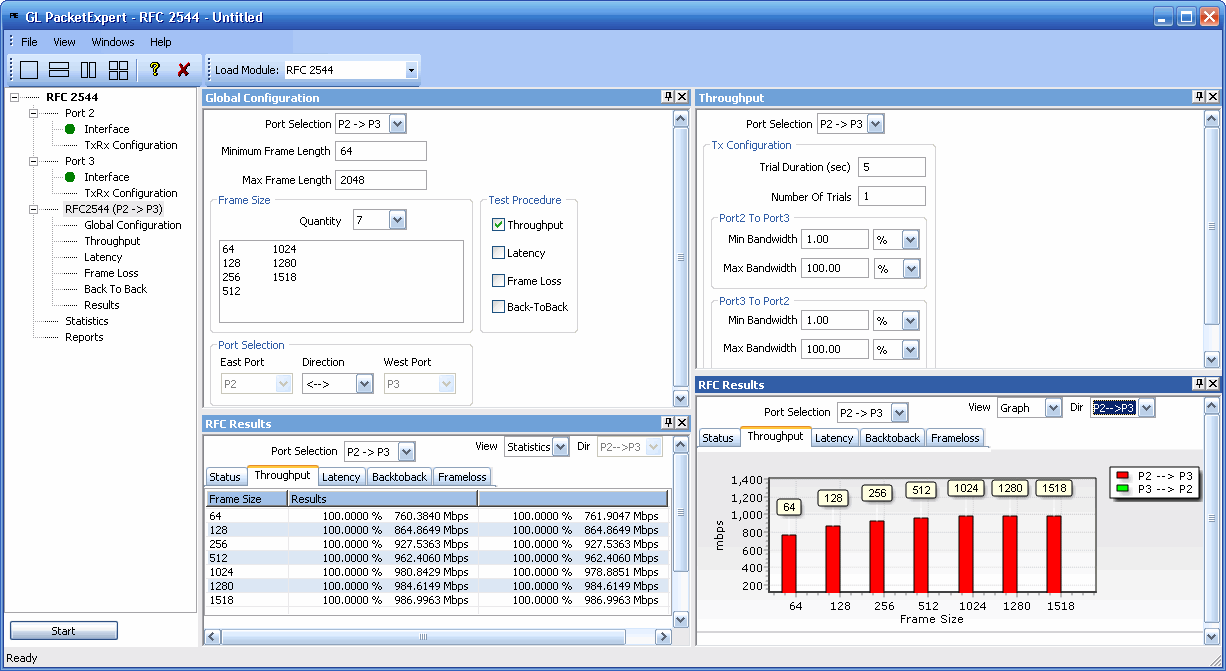This screenshot has width=1226, height=671.
Task: Click the right arrow of the horizontal scrollbar
Action: (662, 637)
